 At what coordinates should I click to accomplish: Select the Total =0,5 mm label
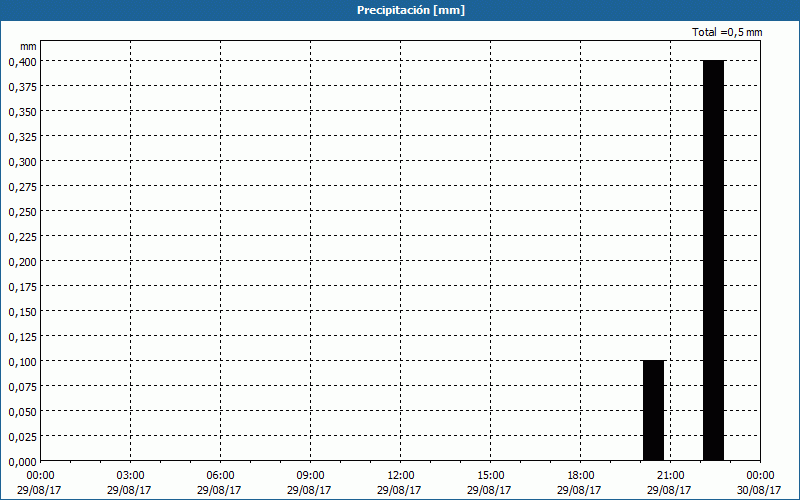[727, 32]
